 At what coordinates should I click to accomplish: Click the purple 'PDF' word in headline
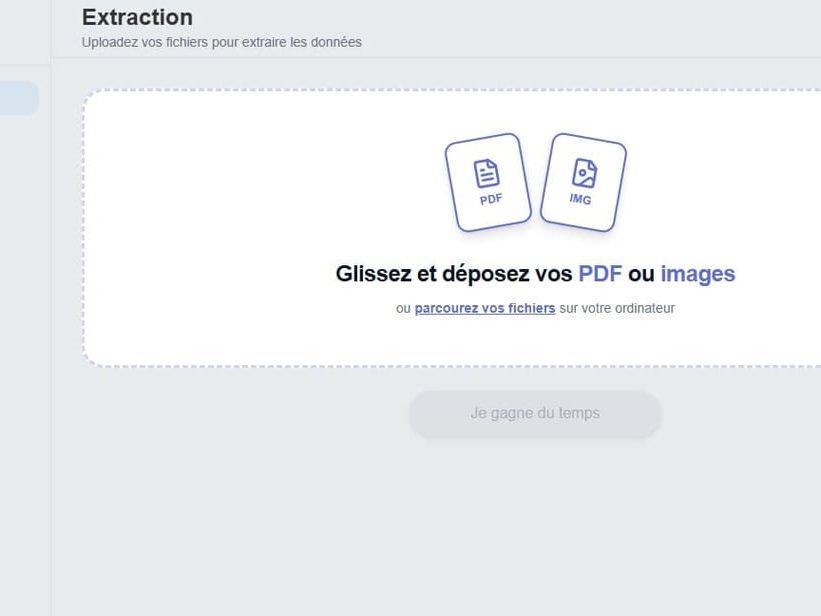tap(600, 274)
